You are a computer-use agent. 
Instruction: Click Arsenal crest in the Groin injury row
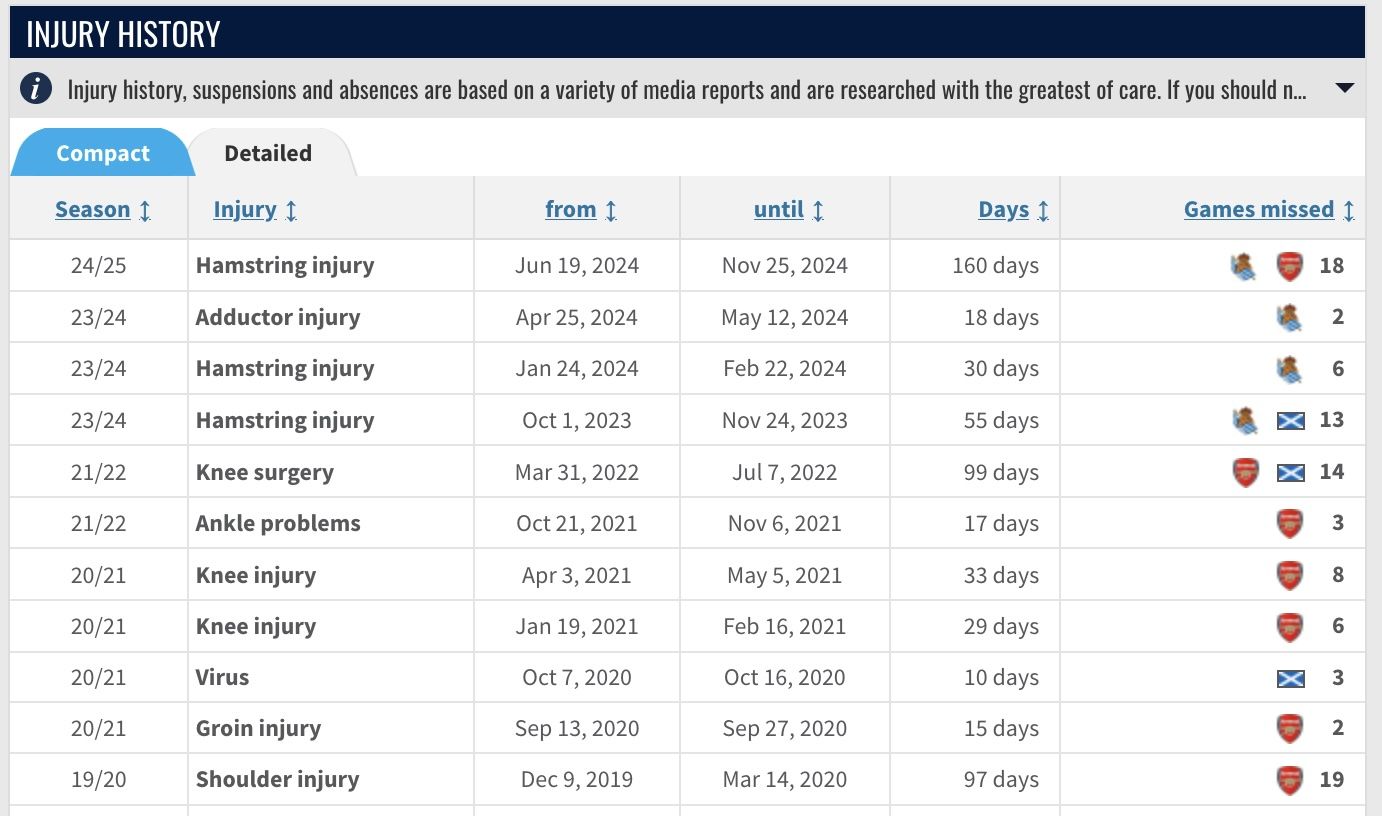(x=1290, y=729)
